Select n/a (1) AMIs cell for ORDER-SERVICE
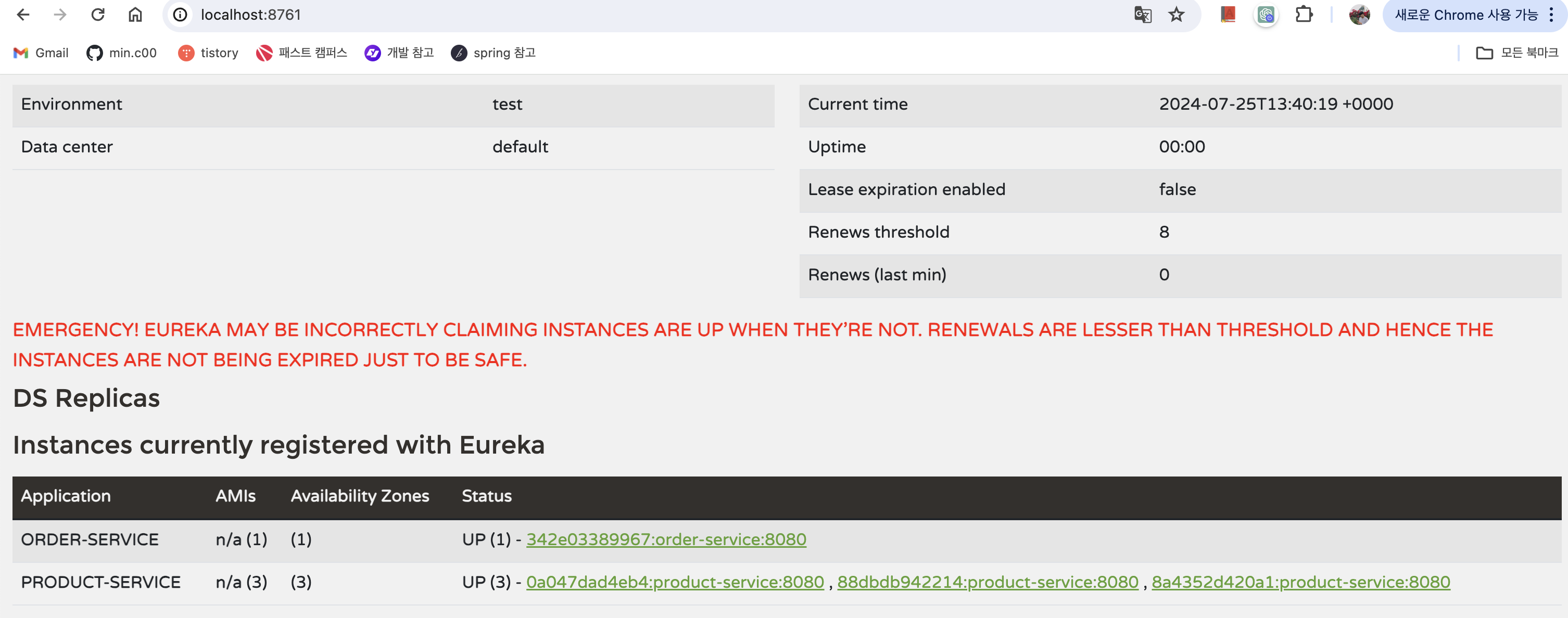 pos(241,539)
